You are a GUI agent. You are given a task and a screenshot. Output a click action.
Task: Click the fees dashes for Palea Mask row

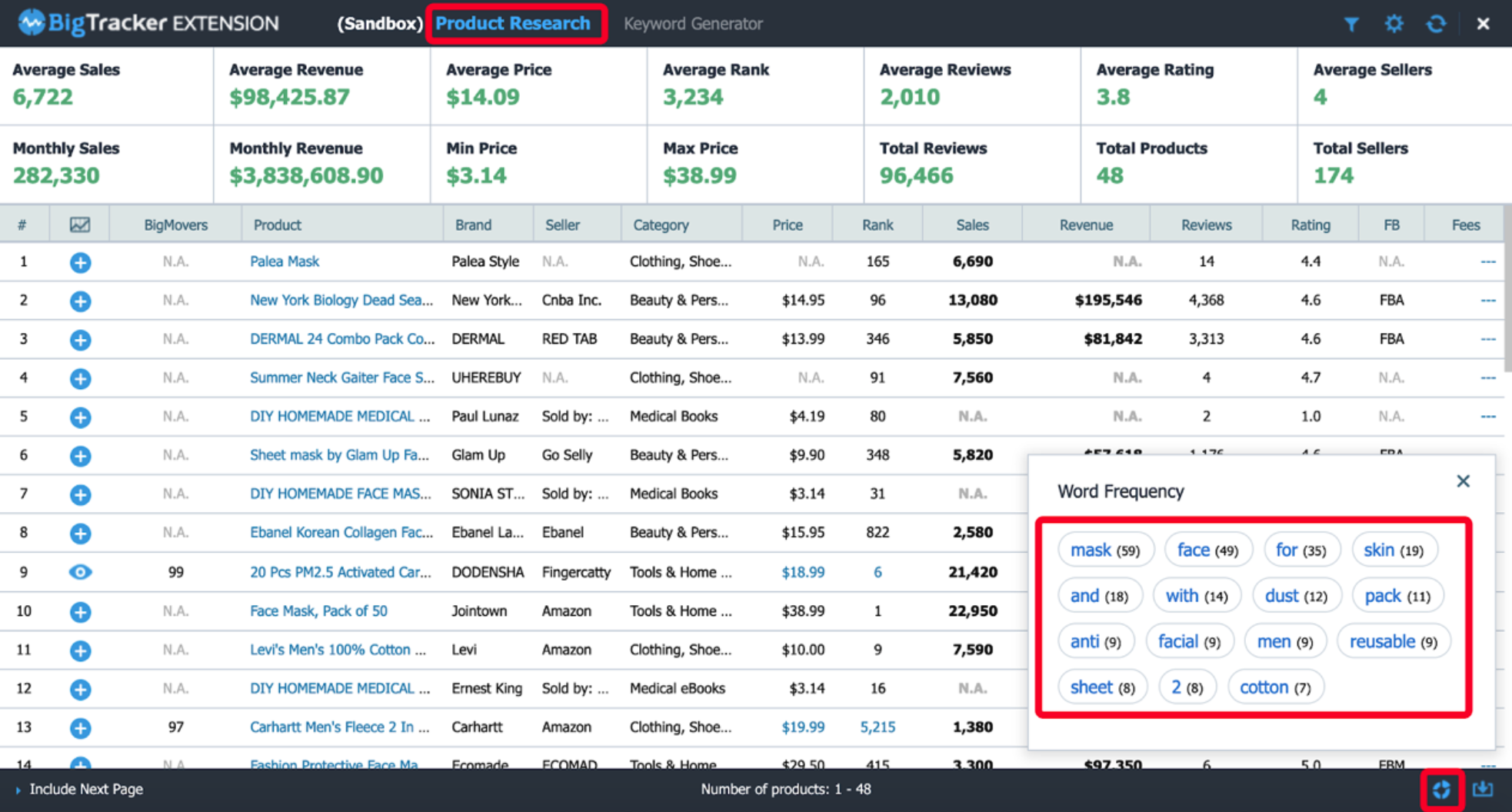pos(1487,262)
